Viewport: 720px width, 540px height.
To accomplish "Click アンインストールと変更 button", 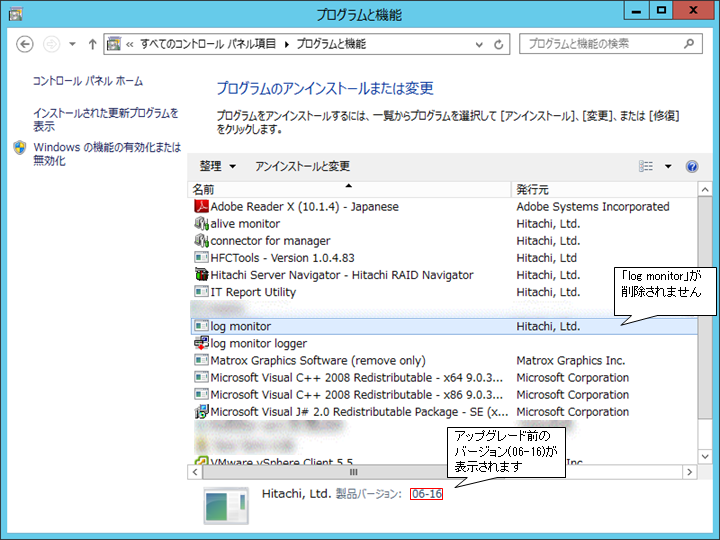I will tap(303, 166).
